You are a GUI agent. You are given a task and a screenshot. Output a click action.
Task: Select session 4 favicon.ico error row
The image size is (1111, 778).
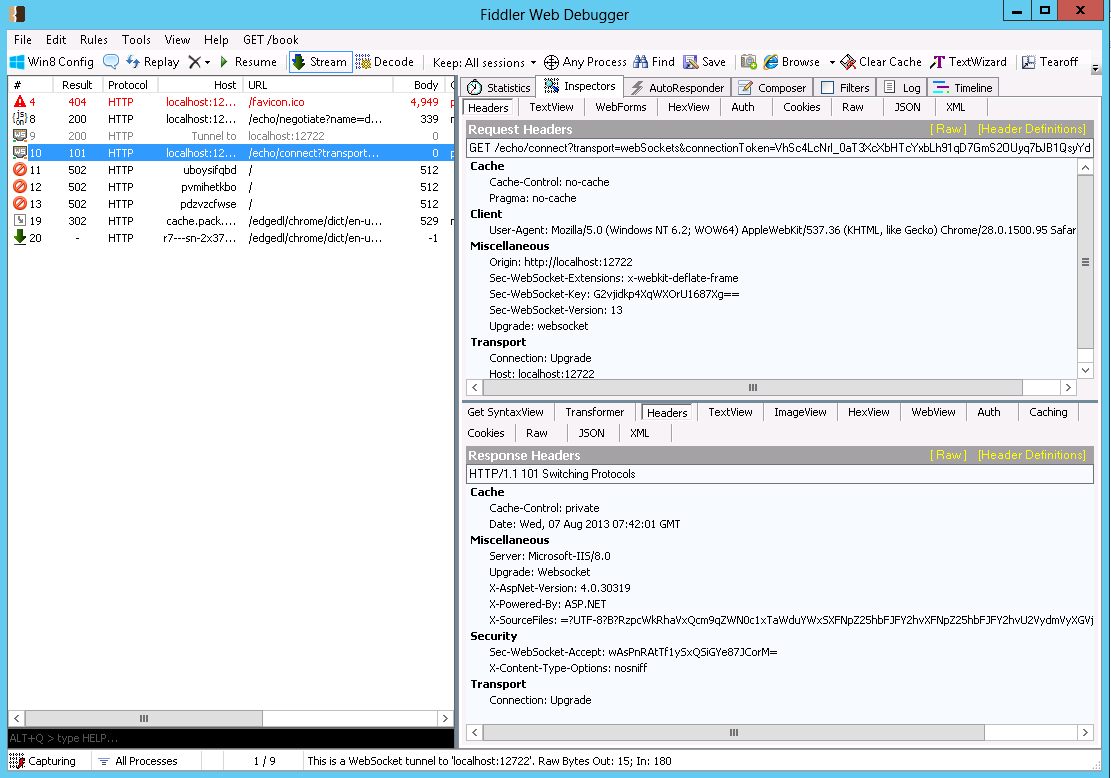[231, 102]
